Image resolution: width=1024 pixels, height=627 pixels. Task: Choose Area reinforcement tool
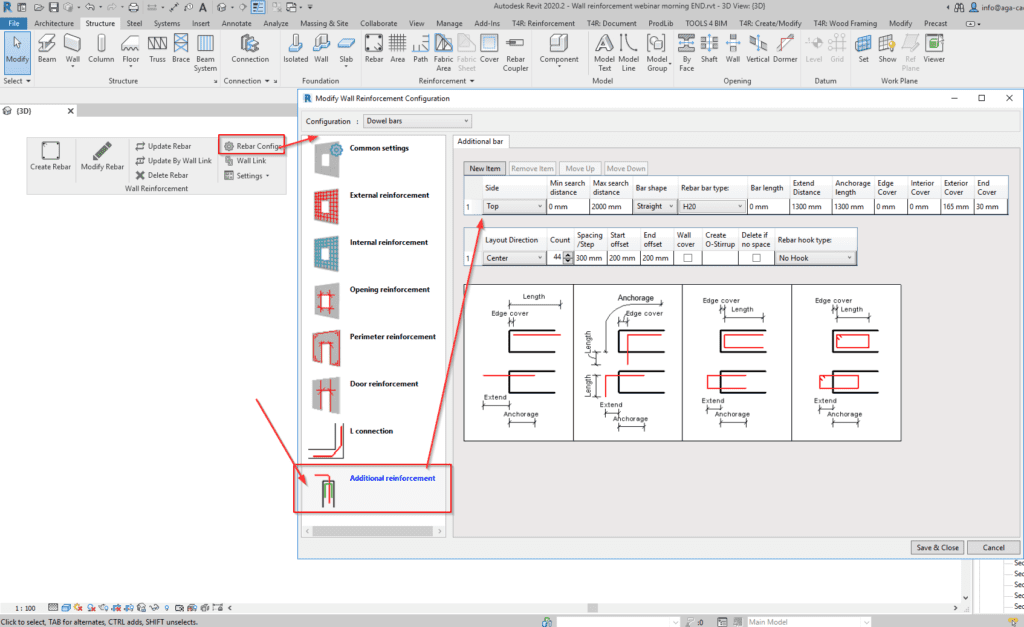397,49
